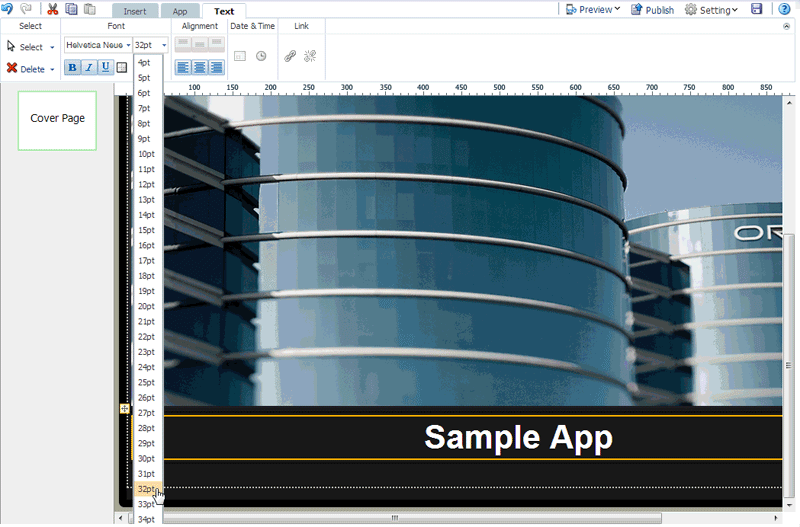The image size is (800, 527).
Task: Switch to the Insert tab
Action: click(x=134, y=11)
